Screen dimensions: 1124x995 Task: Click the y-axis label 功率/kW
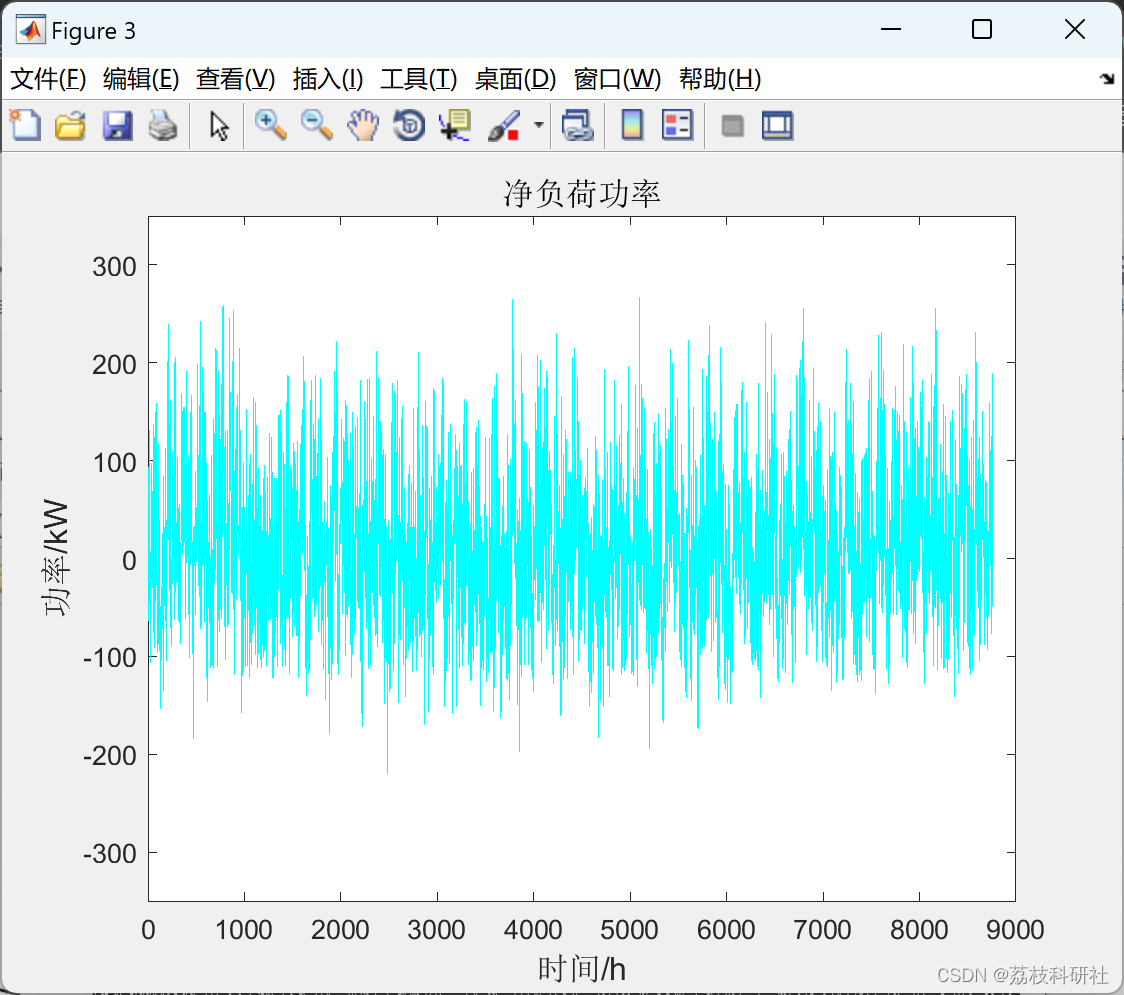(56, 558)
